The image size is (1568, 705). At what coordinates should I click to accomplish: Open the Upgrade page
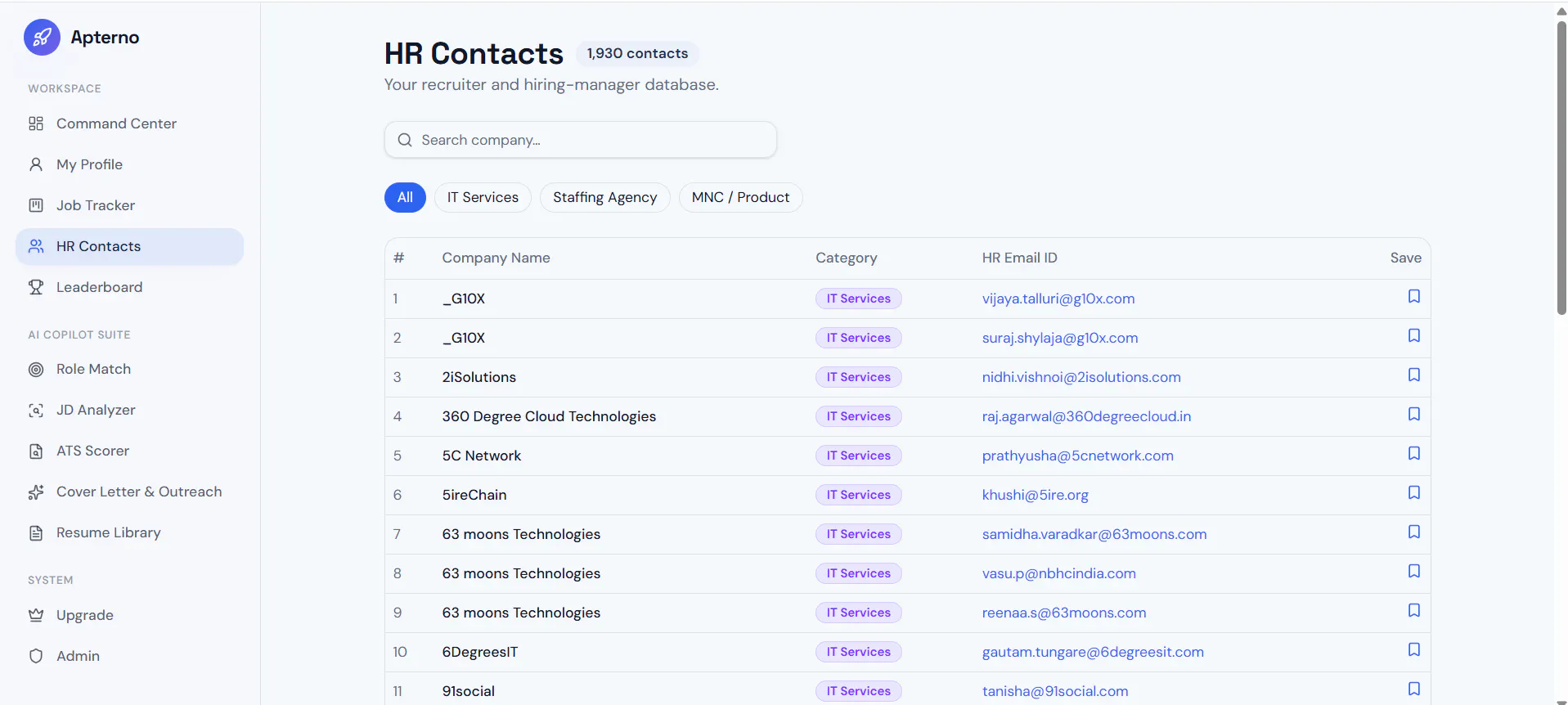pyautogui.click(x=129, y=615)
